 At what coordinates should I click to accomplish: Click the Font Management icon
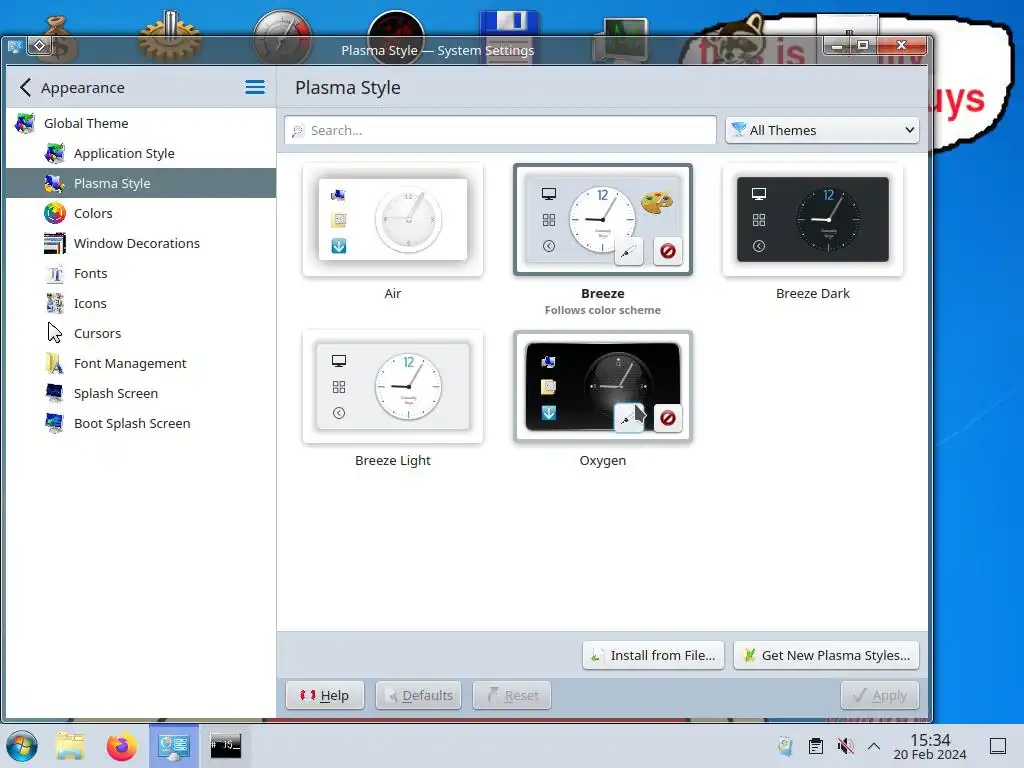click(x=55, y=363)
